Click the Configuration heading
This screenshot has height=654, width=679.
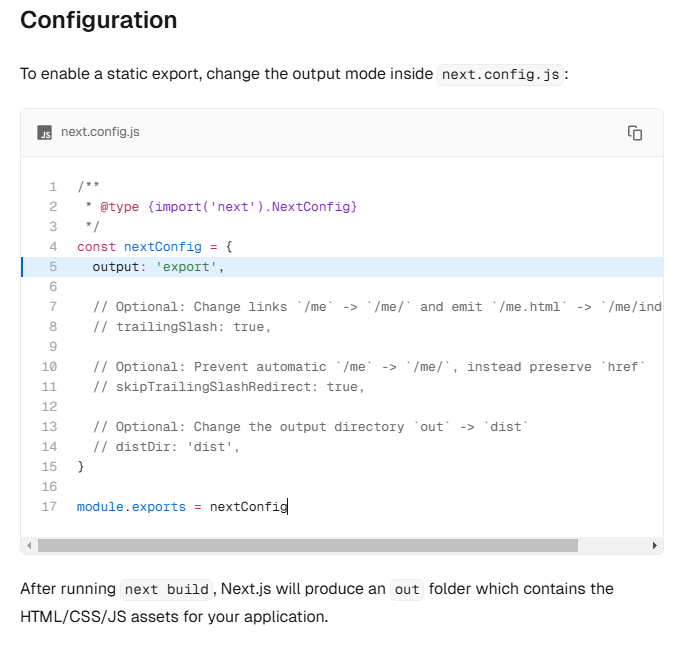pyautogui.click(x=99, y=20)
